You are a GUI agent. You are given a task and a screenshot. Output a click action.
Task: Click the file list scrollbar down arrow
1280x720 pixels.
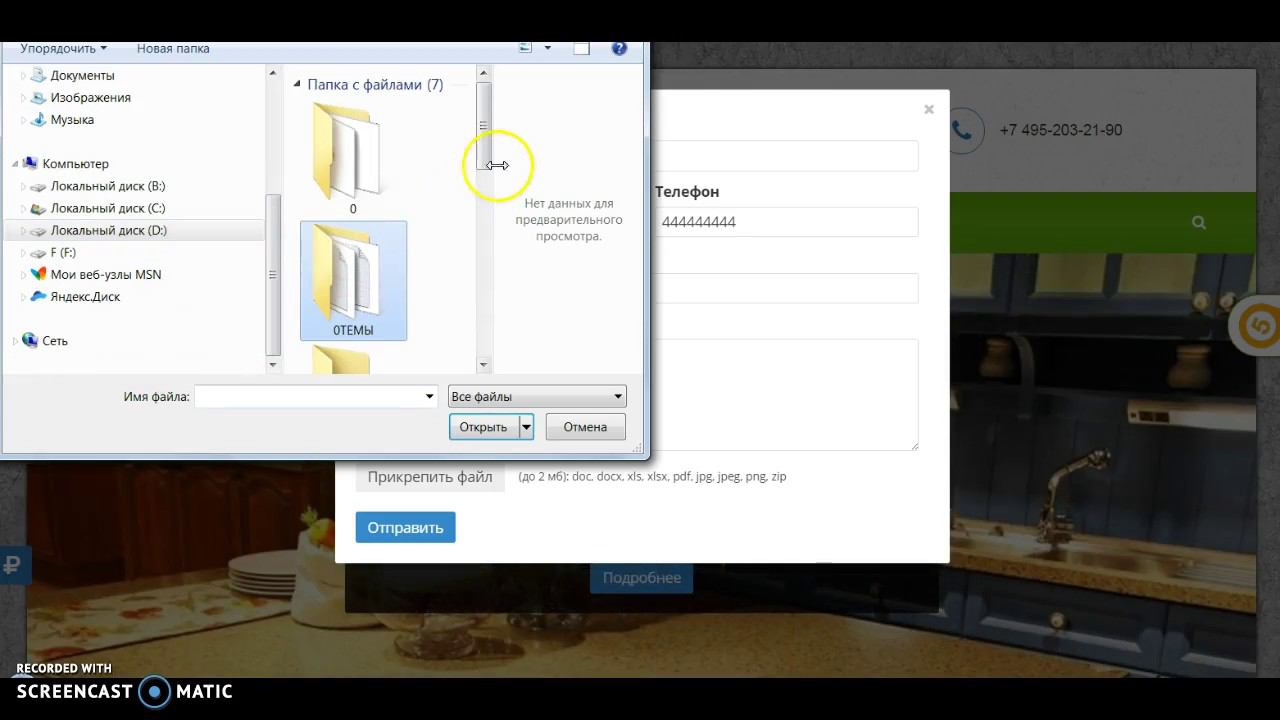[x=484, y=366]
